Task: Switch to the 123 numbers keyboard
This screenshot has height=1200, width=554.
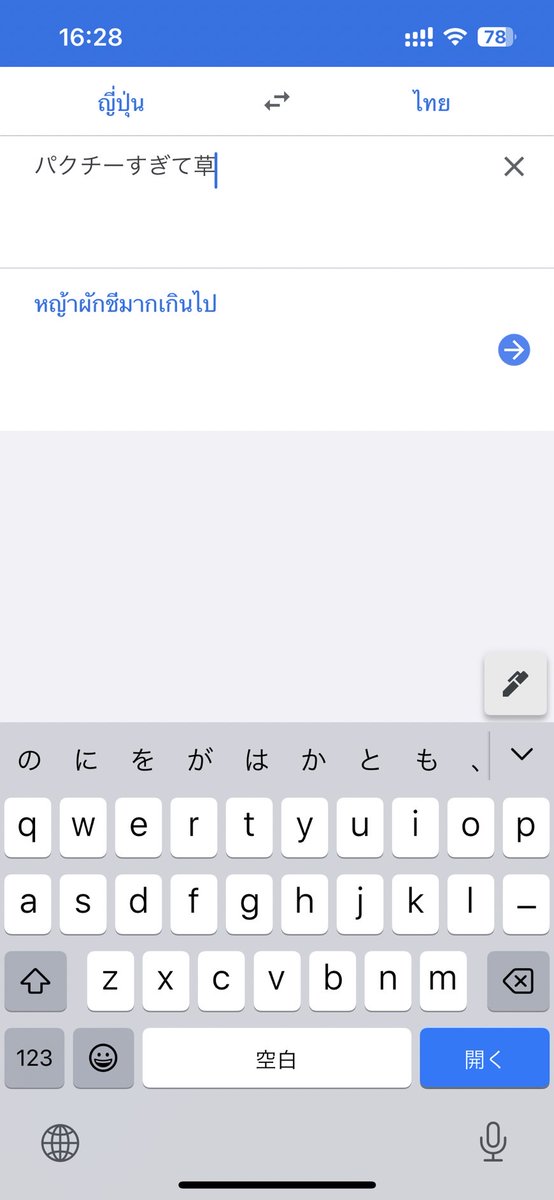Action: (35, 1058)
